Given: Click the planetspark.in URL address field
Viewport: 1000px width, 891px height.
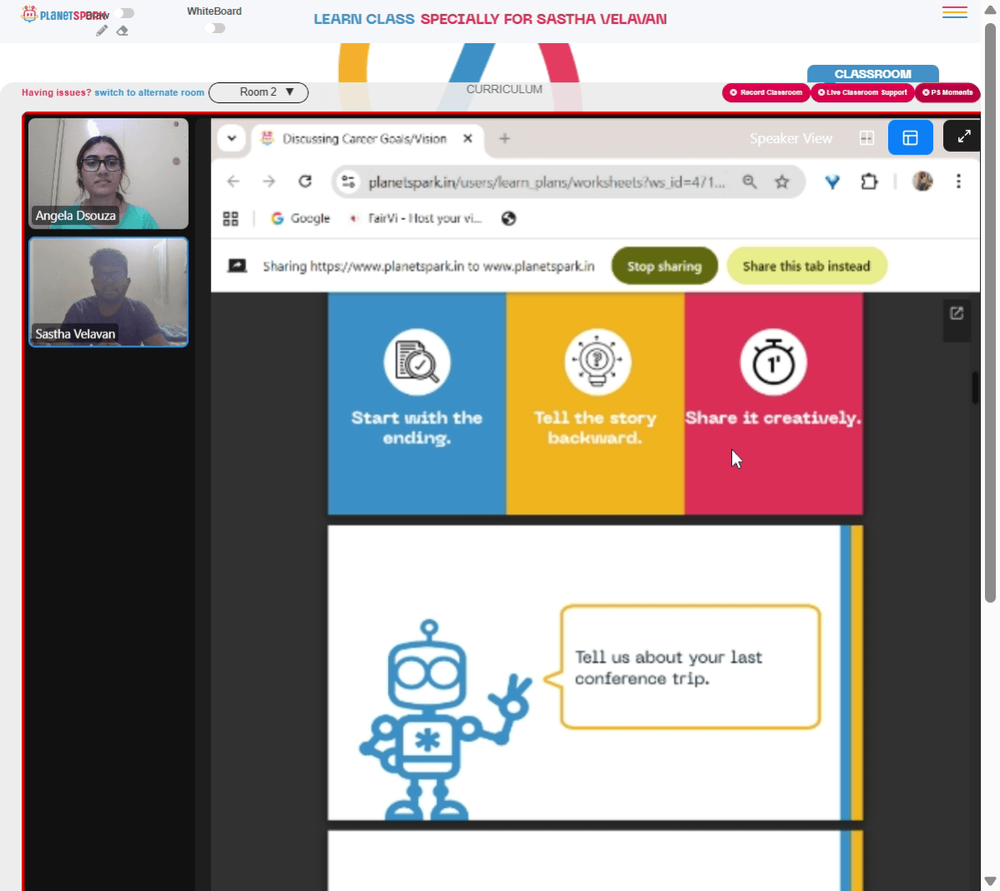Looking at the screenshot, I should point(547,182).
